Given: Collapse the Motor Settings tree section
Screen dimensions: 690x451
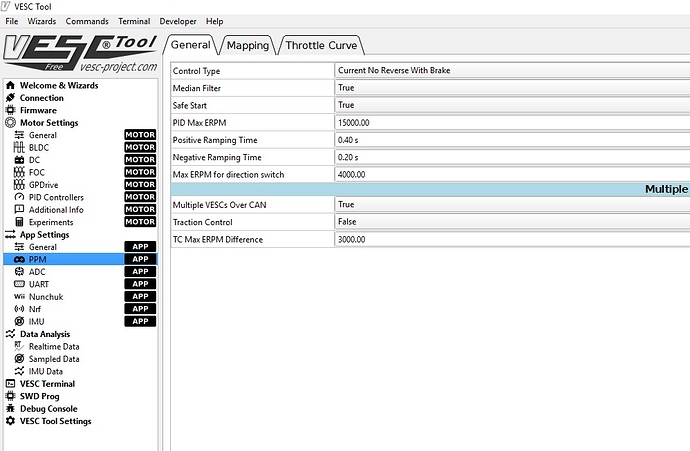Looking at the screenshot, I should click(10, 123).
